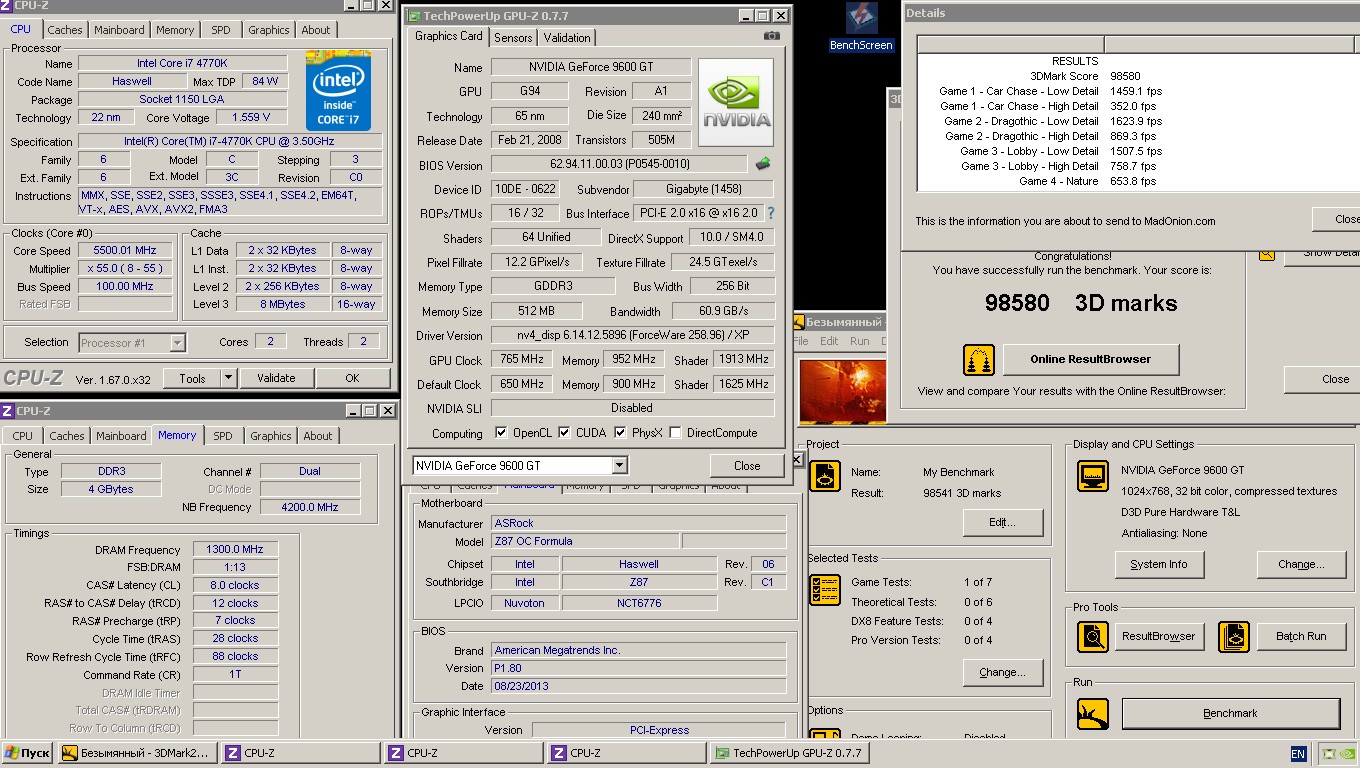Open the File menu in 3DMark
This screenshot has height=768, width=1360.
[800, 341]
